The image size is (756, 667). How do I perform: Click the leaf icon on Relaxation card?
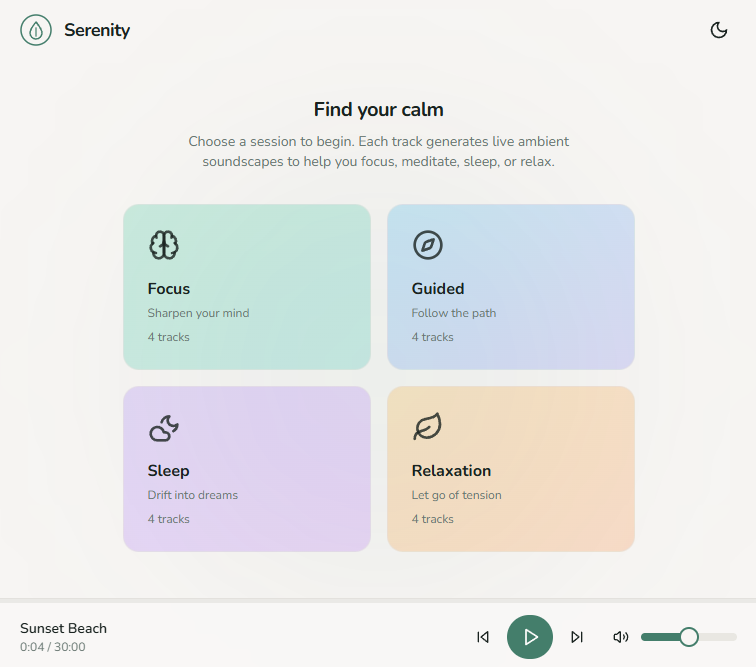tap(428, 426)
